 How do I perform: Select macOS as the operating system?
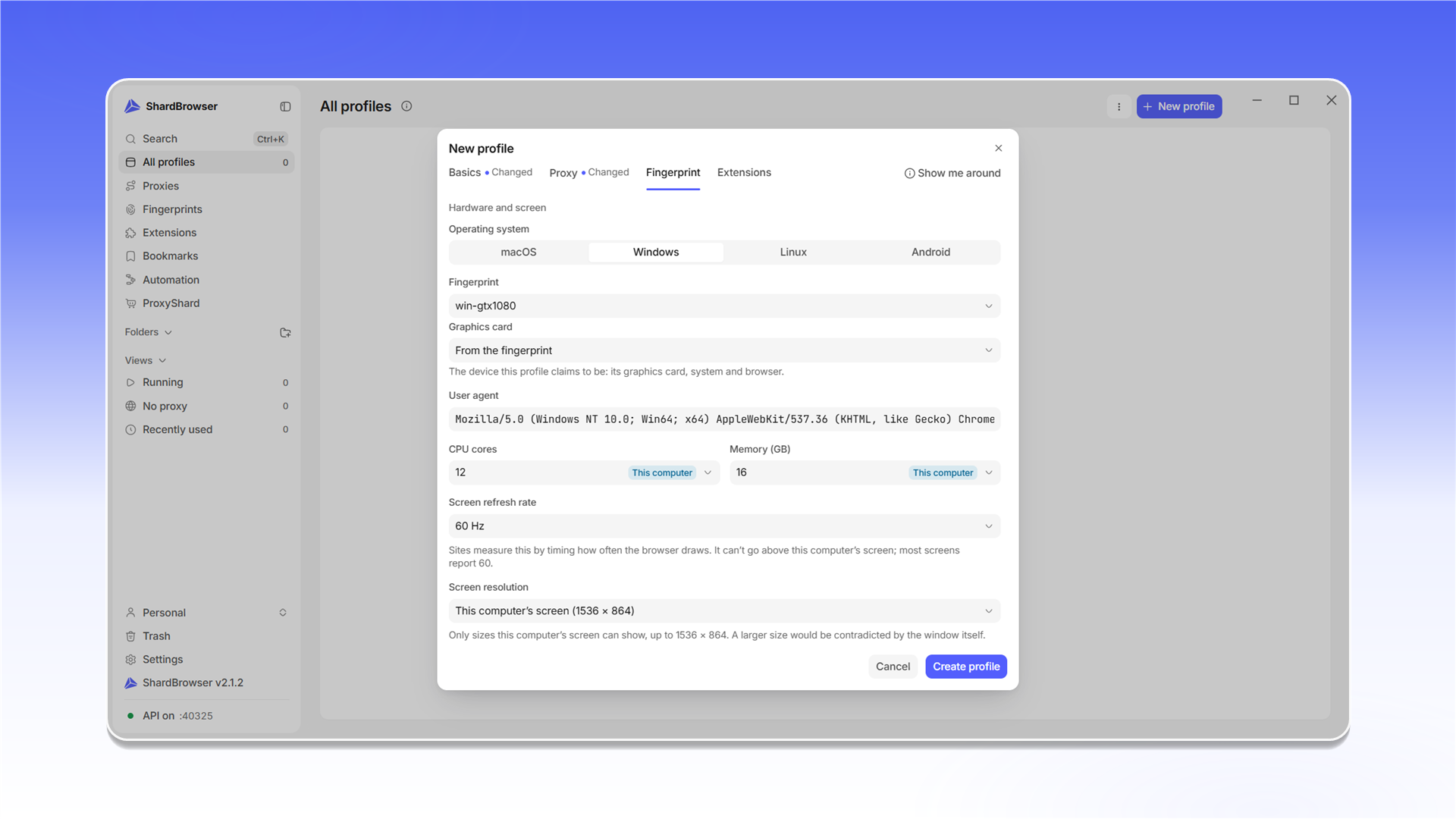[x=519, y=253]
